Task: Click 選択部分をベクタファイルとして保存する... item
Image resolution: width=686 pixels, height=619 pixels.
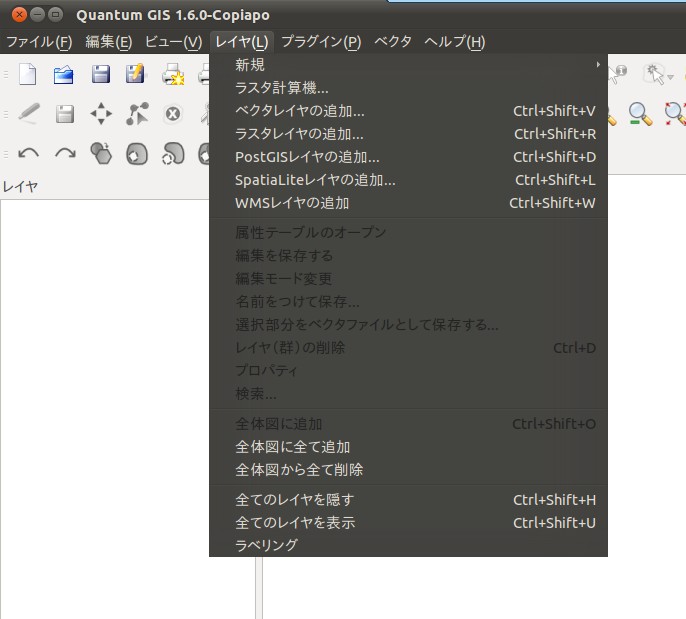Action: pos(408,325)
